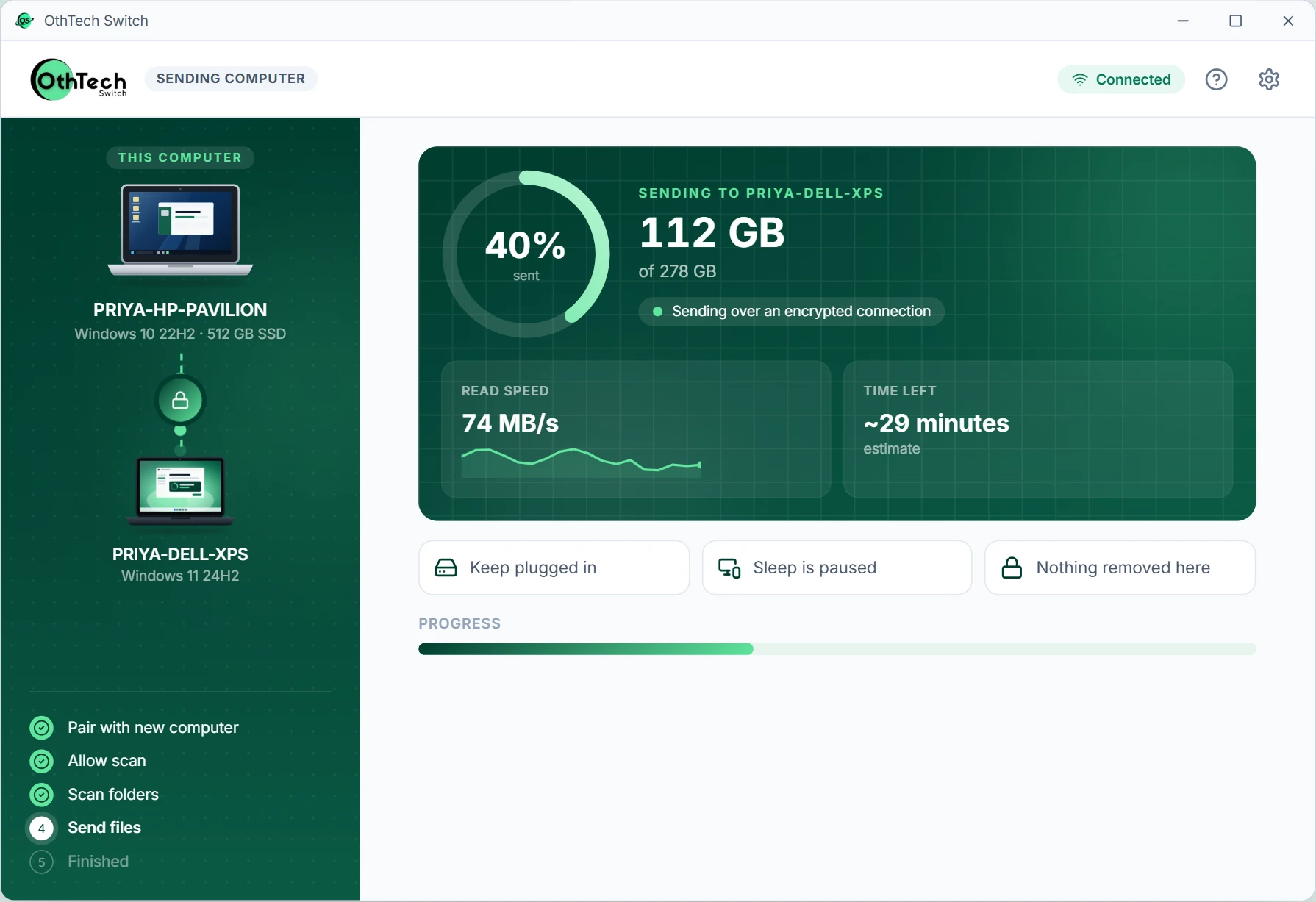Select the Send files step

pyautogui.click(x=104, y=828)
